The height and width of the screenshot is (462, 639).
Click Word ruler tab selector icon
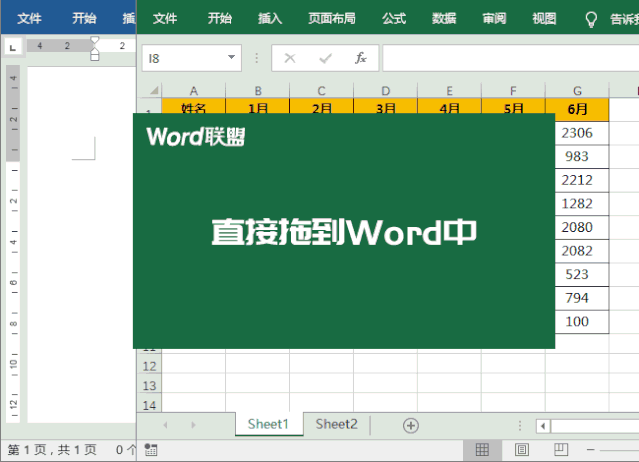coord(12,46)
